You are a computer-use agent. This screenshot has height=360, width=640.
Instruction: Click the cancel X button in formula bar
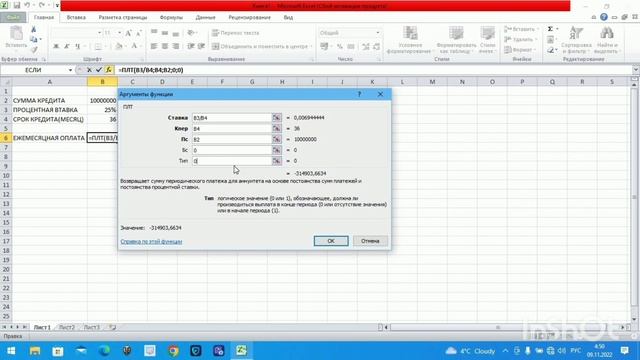coord(89,70)
